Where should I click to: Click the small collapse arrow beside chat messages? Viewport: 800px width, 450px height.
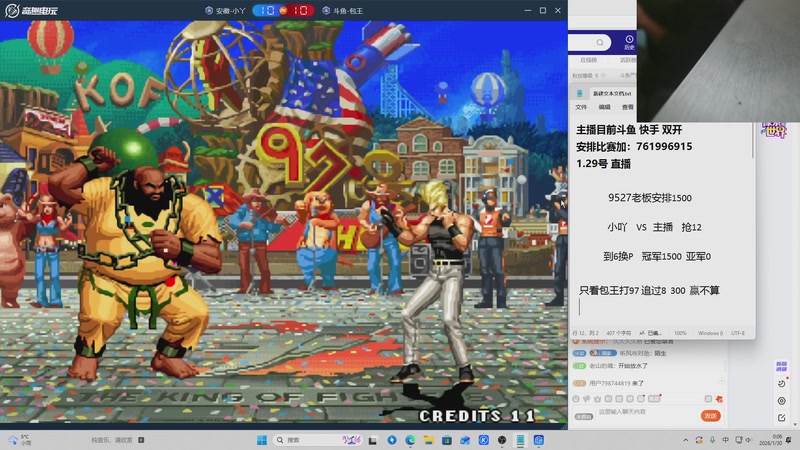click(721, 380)
